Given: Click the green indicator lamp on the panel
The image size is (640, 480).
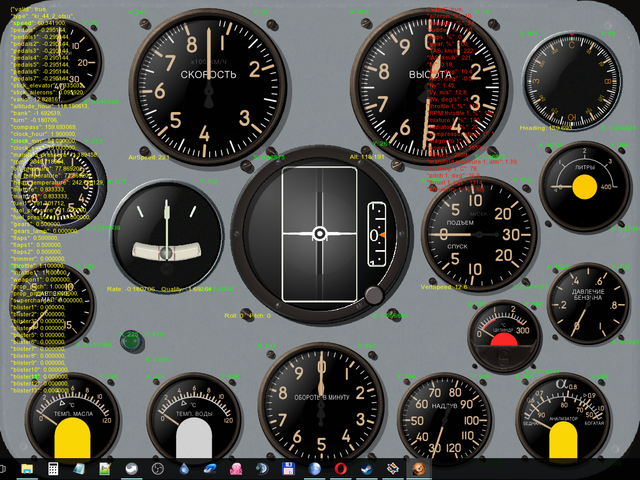Looking at the screenshot, I should (128, 343).
